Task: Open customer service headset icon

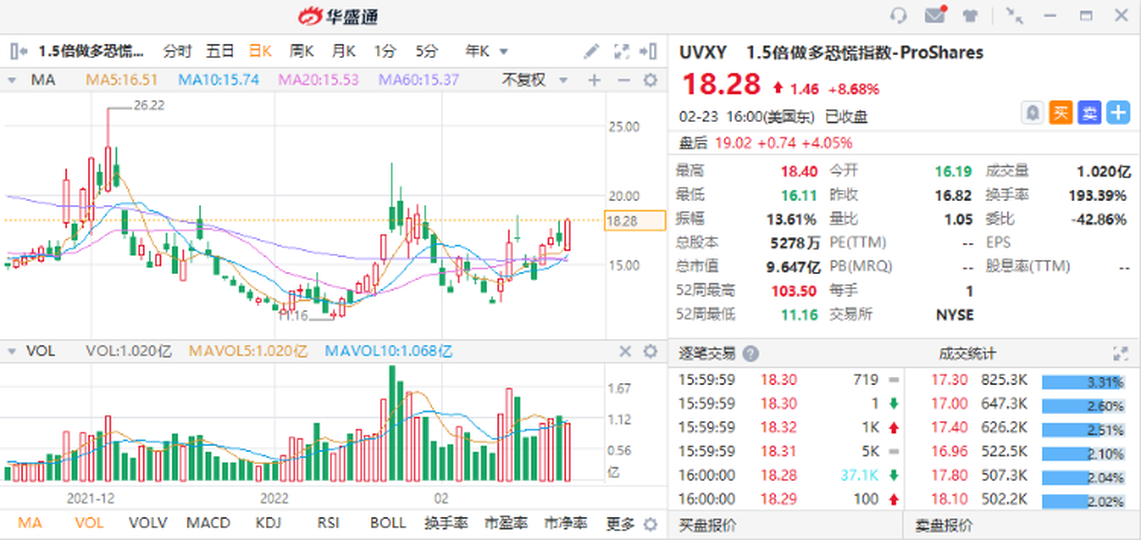Action: (898, 15)
